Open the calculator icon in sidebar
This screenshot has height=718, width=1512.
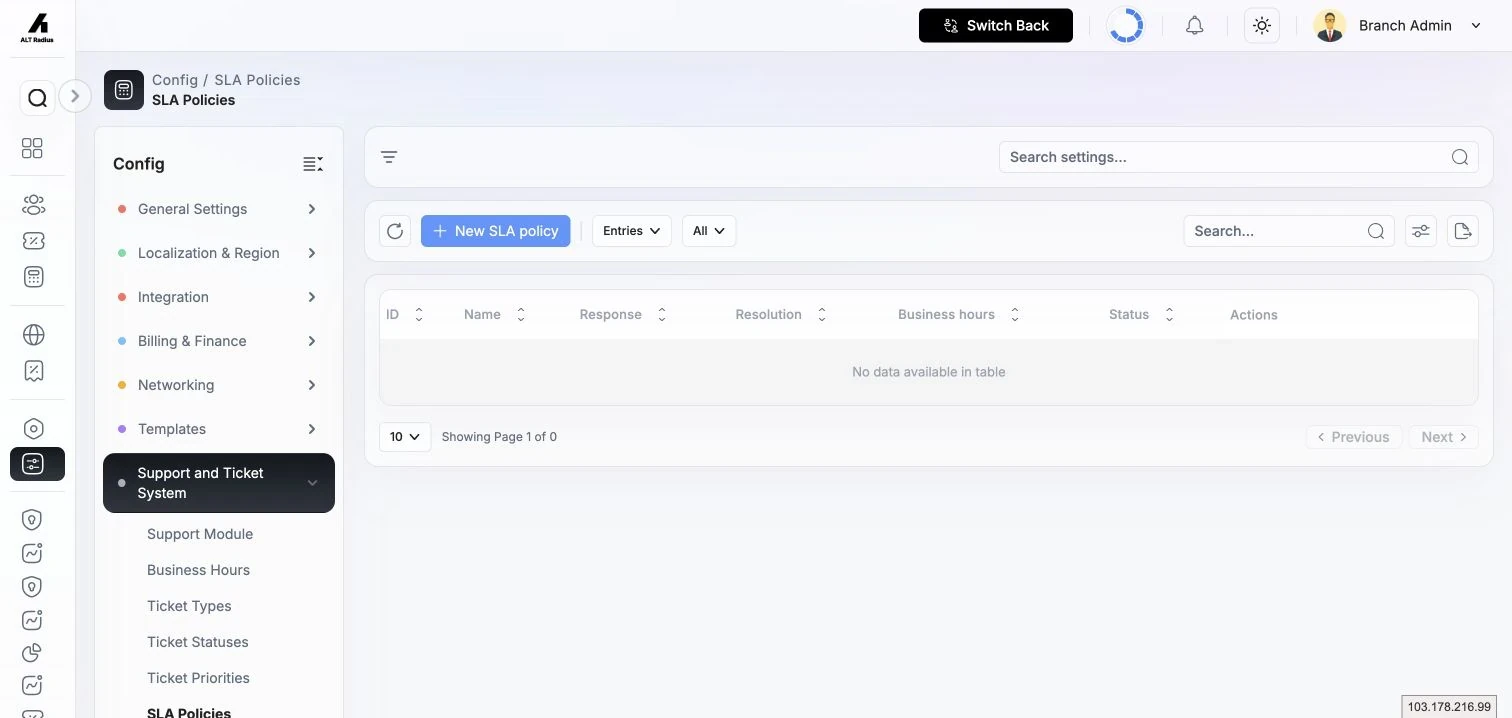(x=33, y=277)
